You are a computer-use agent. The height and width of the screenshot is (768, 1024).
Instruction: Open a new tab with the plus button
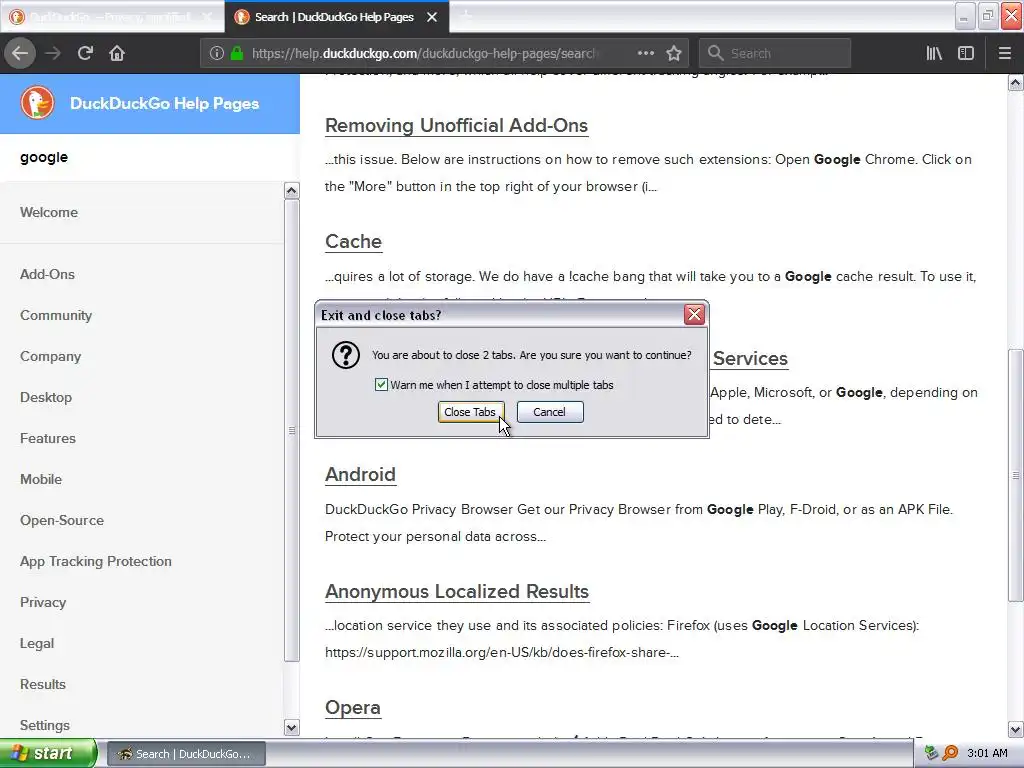pos(466,16)
